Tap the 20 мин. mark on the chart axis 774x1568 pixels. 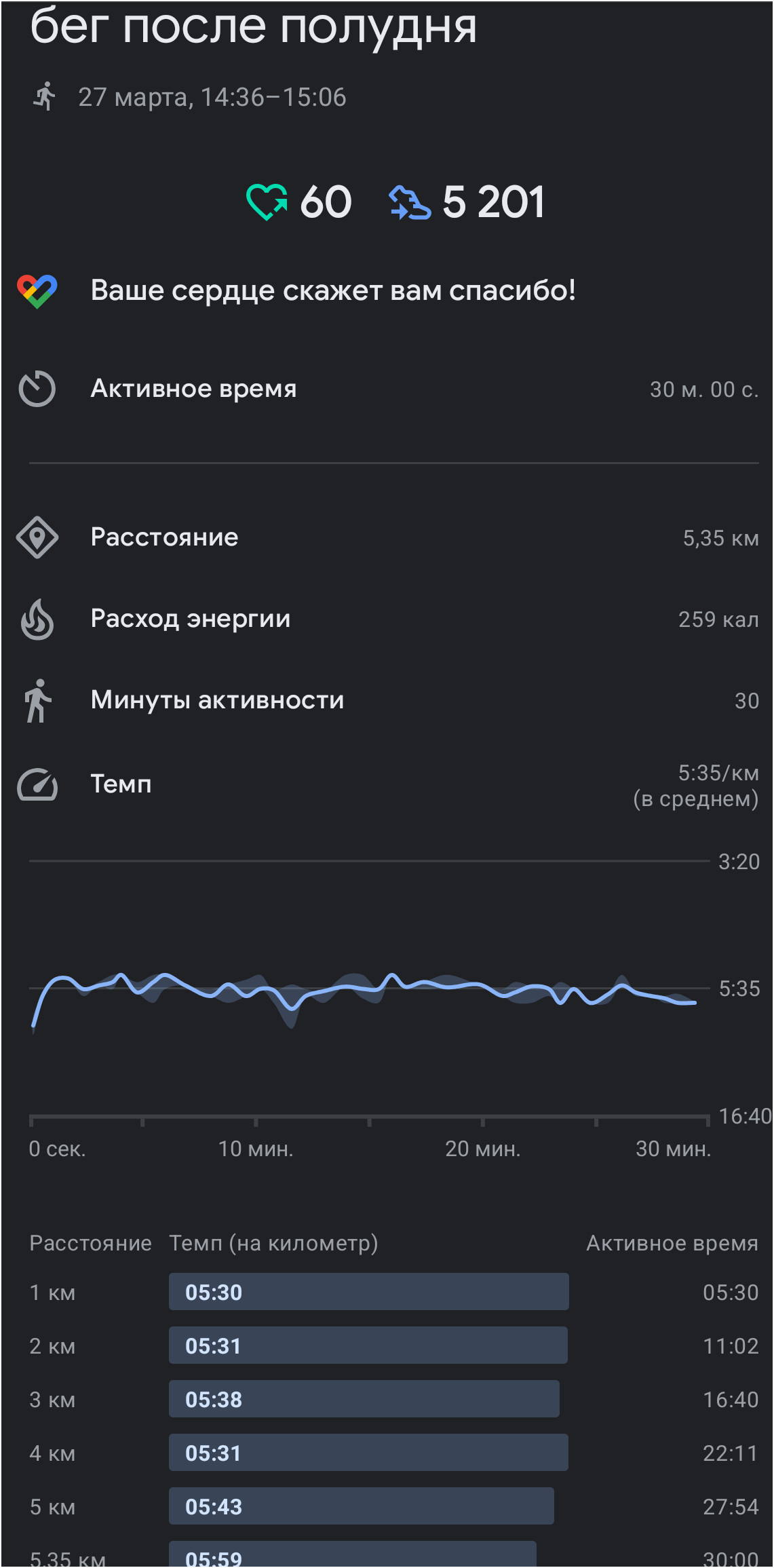click(483, 1149)
